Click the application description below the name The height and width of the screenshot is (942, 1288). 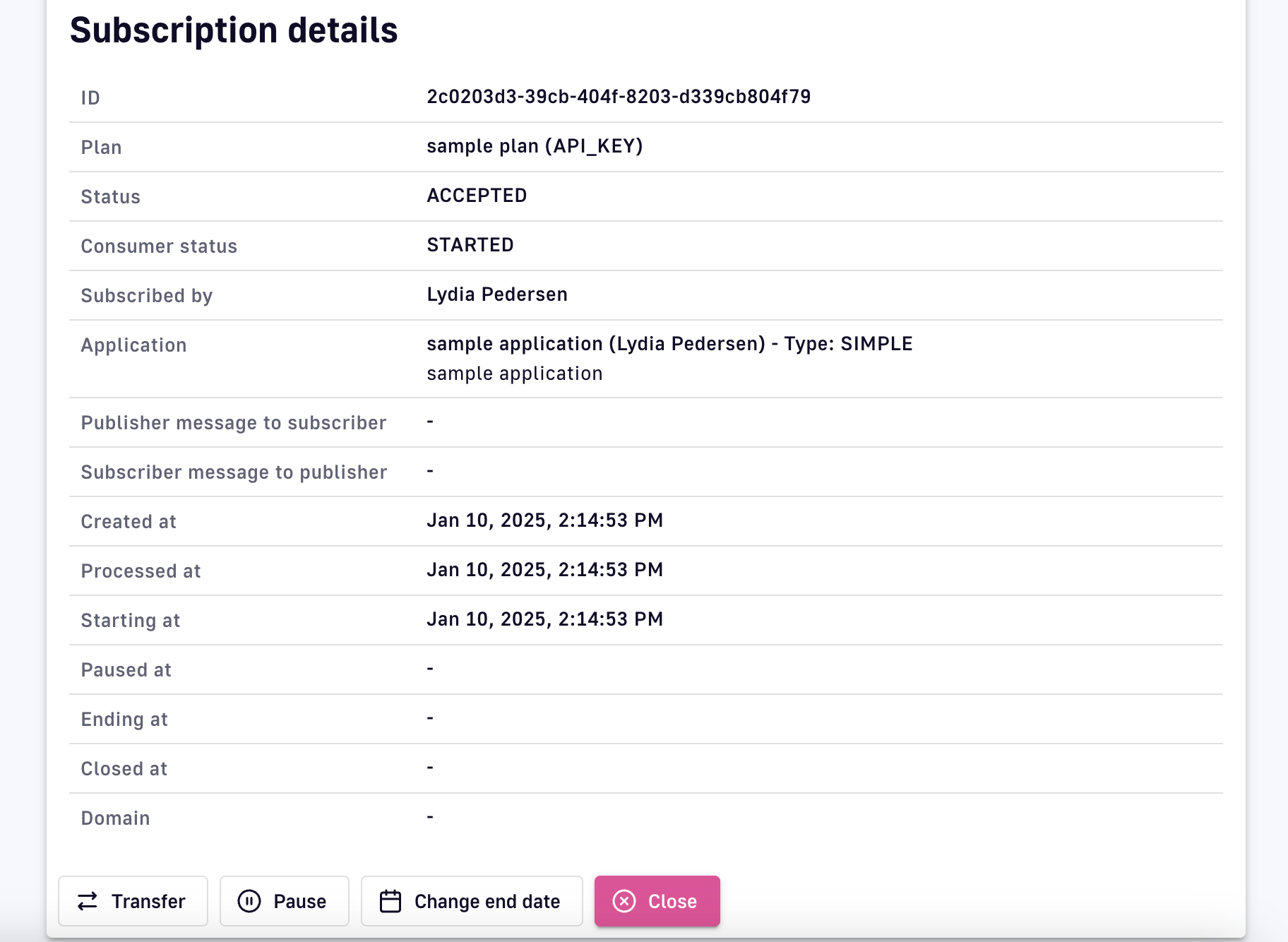(514, 374)
